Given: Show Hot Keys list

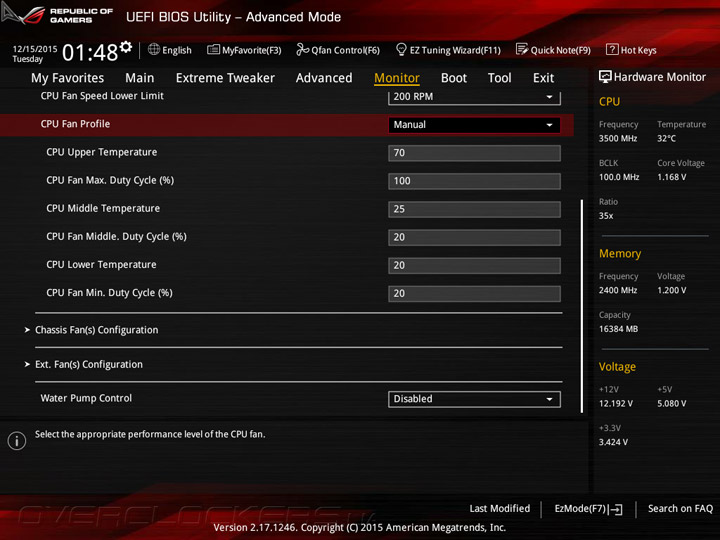Looking at the screenshot, I should point(631,50).
